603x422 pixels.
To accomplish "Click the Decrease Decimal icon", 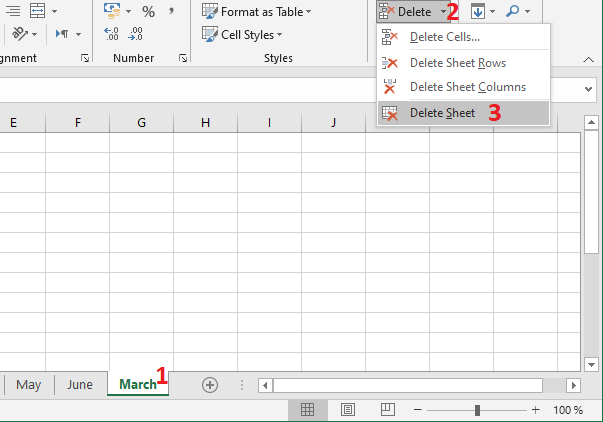I will click(137, 34).
